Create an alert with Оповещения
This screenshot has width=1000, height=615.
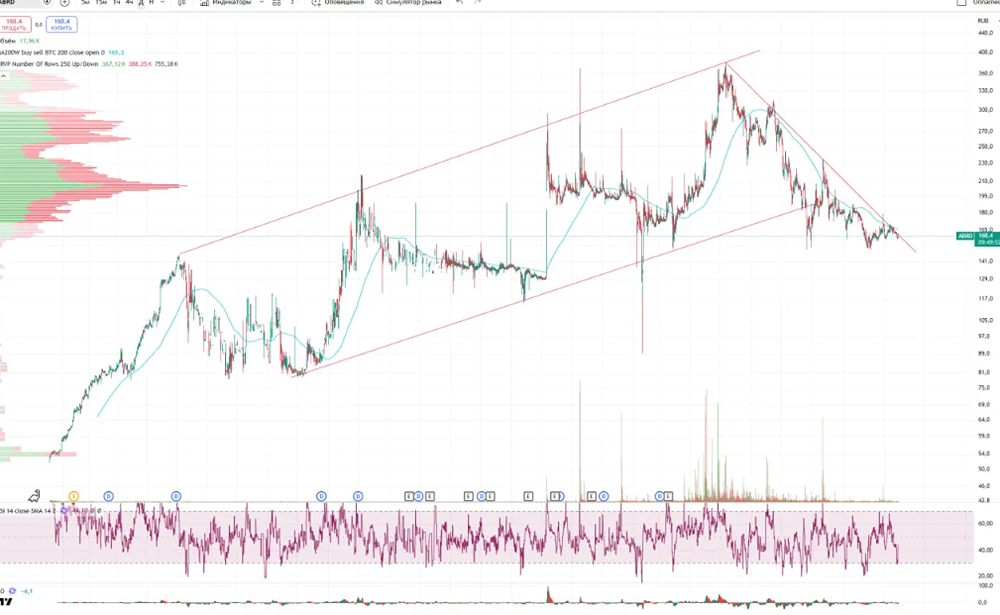click(x=338, y=3)
